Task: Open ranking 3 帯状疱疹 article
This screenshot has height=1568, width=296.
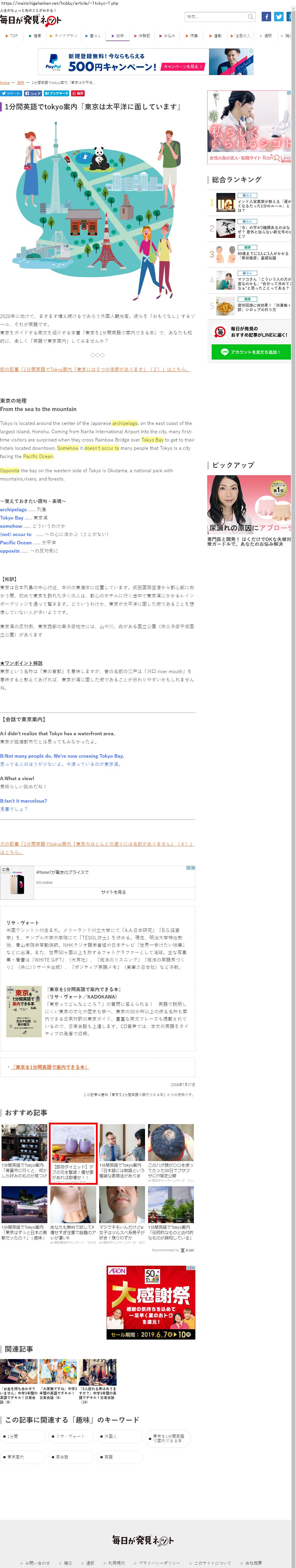Action: coord(264,255)
